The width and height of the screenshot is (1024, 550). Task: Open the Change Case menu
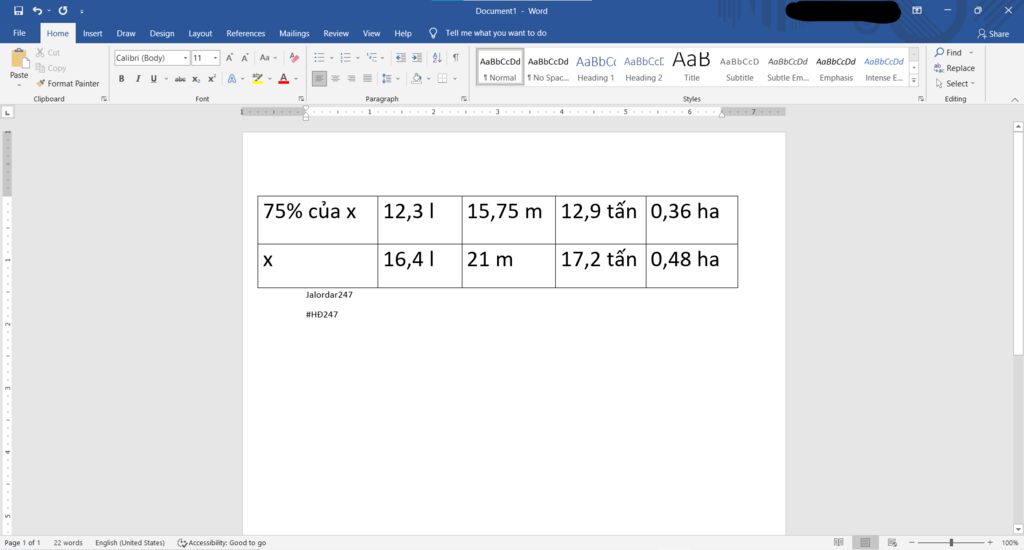point(268,57)
